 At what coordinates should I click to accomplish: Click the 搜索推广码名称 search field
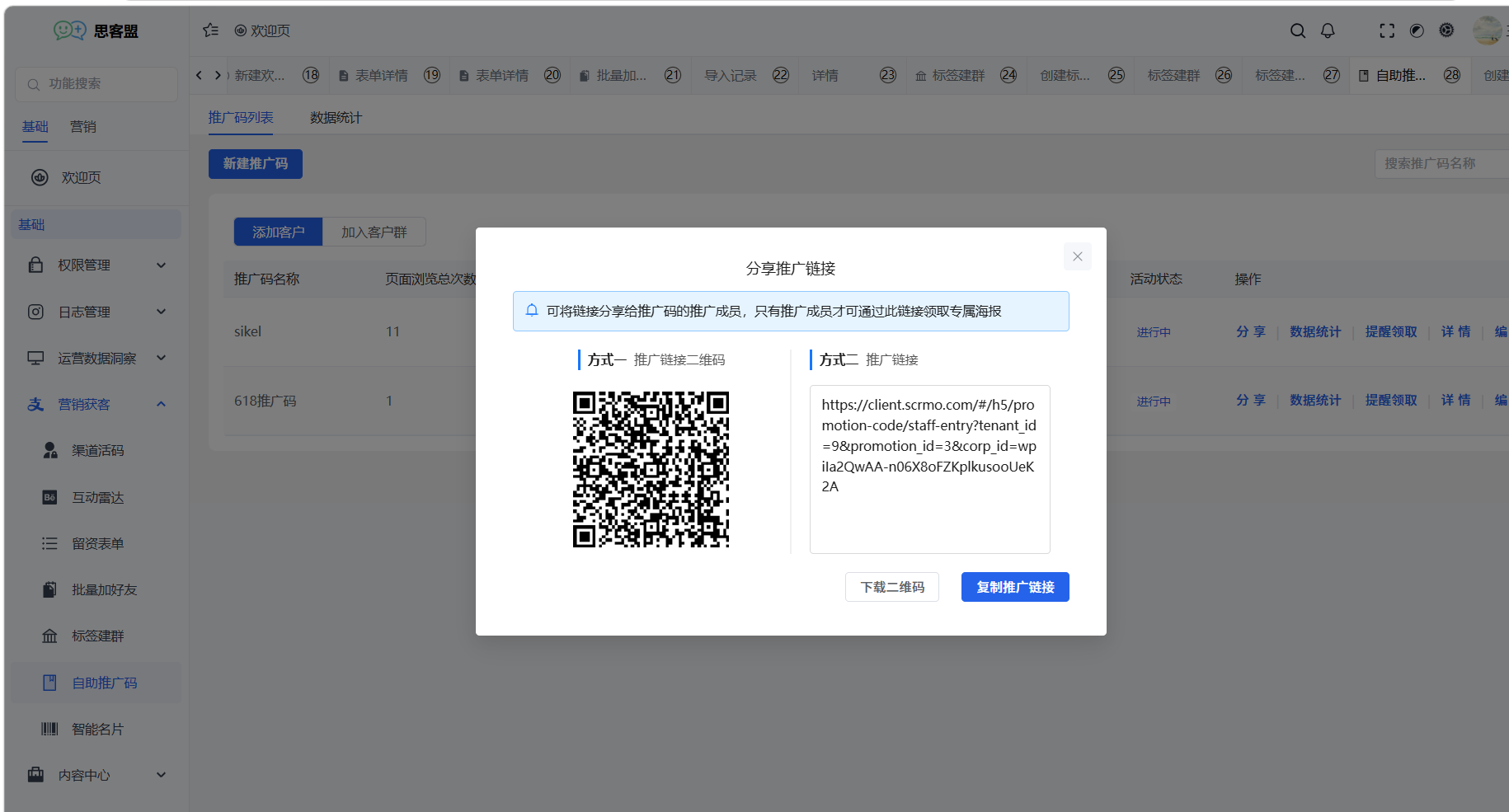tap(1441, 164)
